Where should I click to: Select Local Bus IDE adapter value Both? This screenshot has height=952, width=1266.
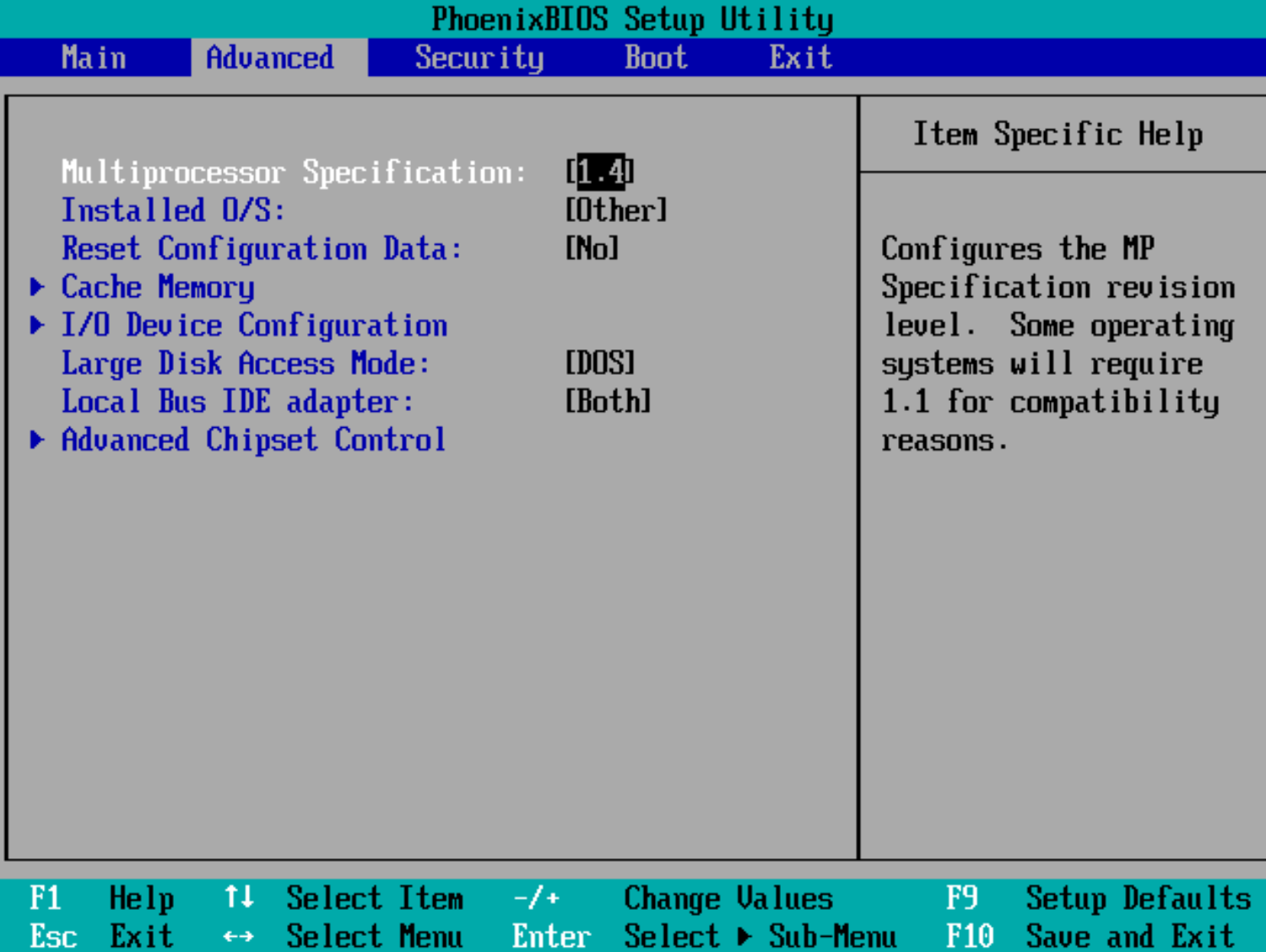point(608,402)
